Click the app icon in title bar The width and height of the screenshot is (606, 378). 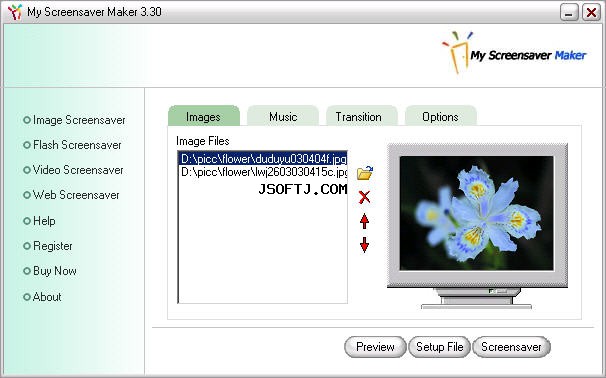click(x=15, y=12)
